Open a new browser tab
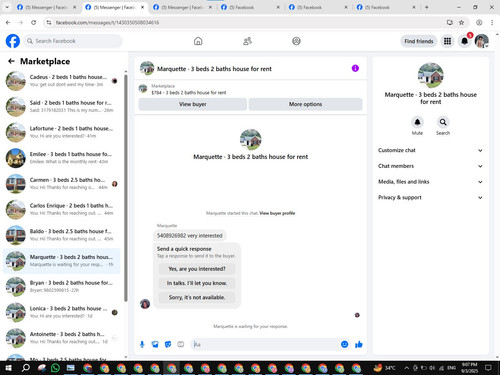Viewport: 500px width, 375px height. click(427, 7)
